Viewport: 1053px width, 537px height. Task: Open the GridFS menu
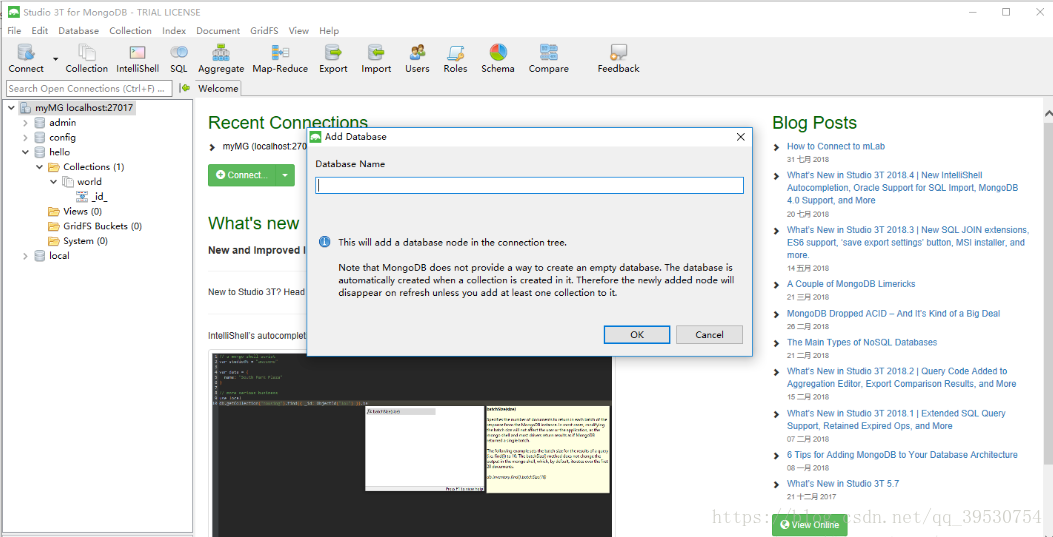[265, 30]
